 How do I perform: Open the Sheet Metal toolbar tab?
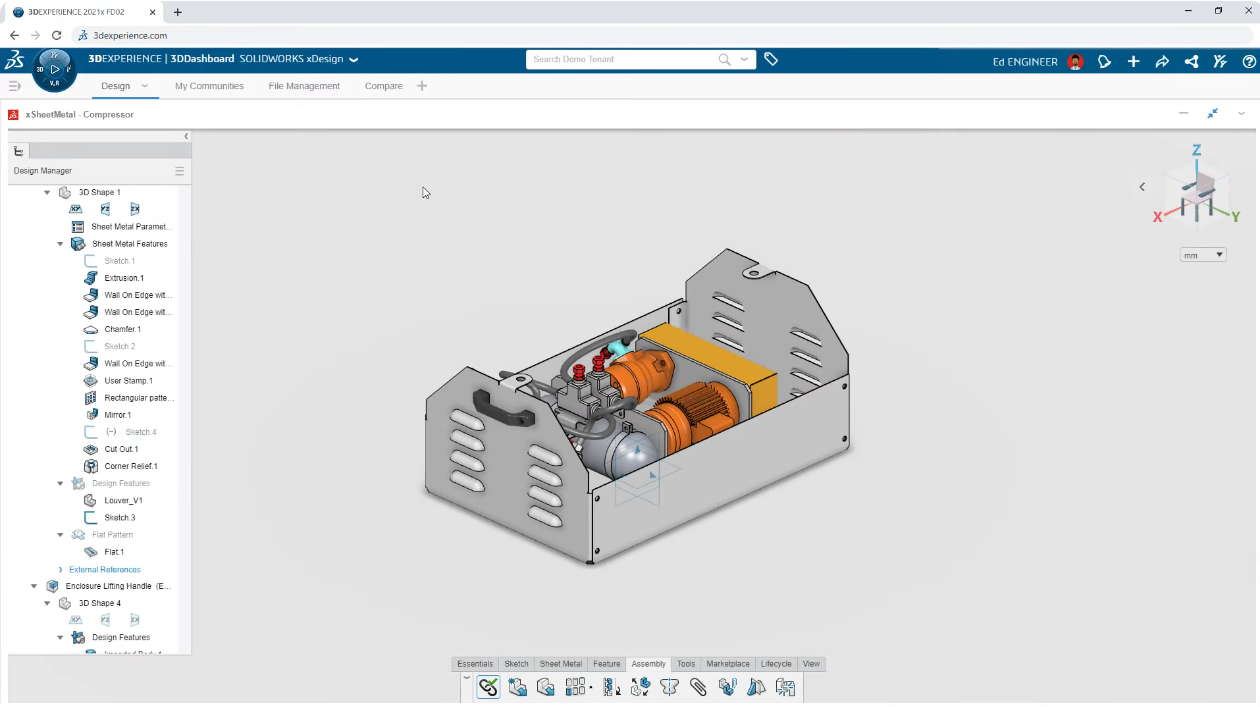pos(561,664)
